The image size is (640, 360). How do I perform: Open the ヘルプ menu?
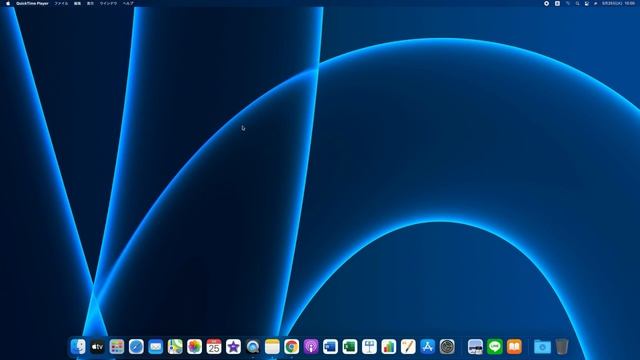tap(128, 3)
